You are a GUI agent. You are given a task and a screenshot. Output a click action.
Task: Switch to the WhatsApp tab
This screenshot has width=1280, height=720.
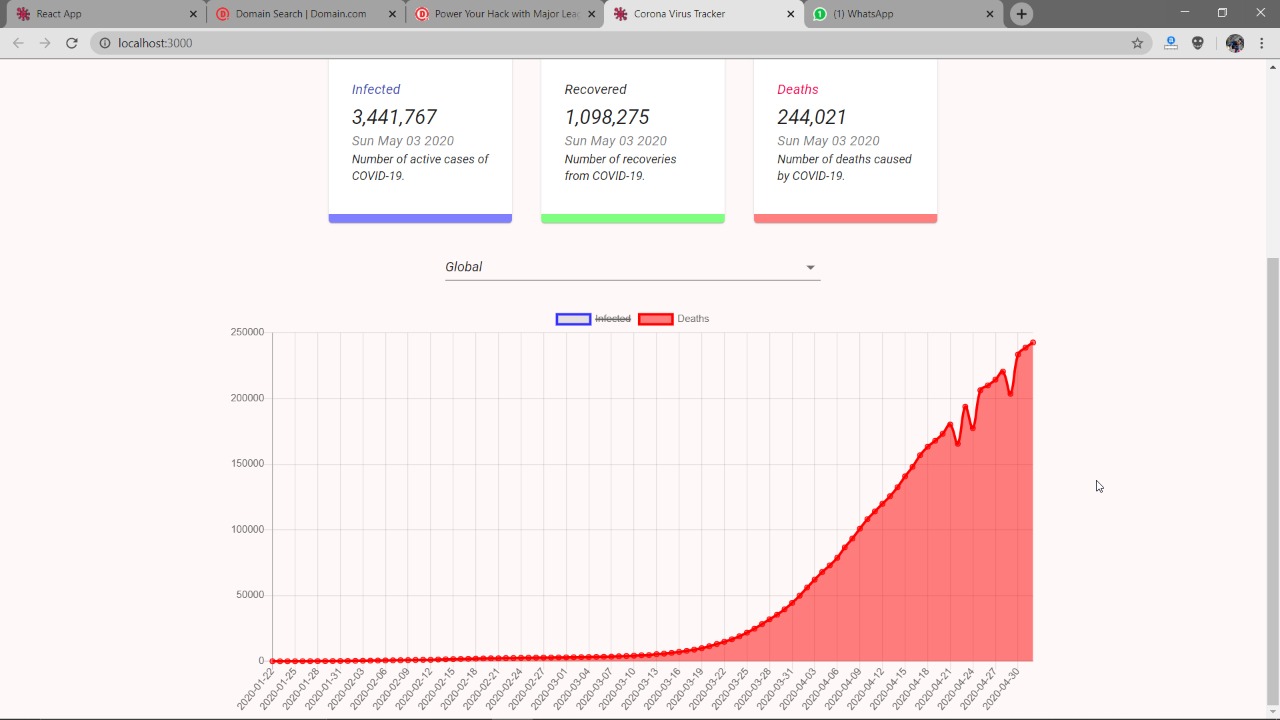pyautogui.click(x=905, y=14)
